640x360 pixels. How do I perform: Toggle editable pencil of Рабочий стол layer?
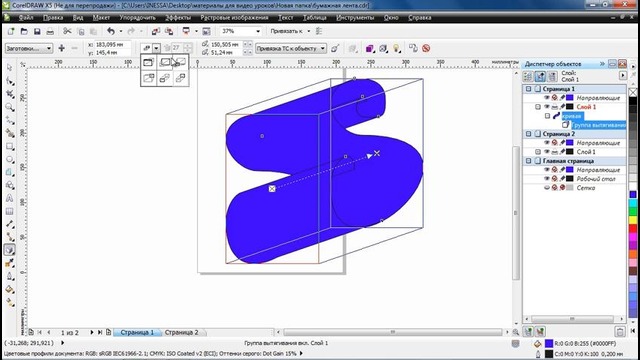(x=562, y=178)
